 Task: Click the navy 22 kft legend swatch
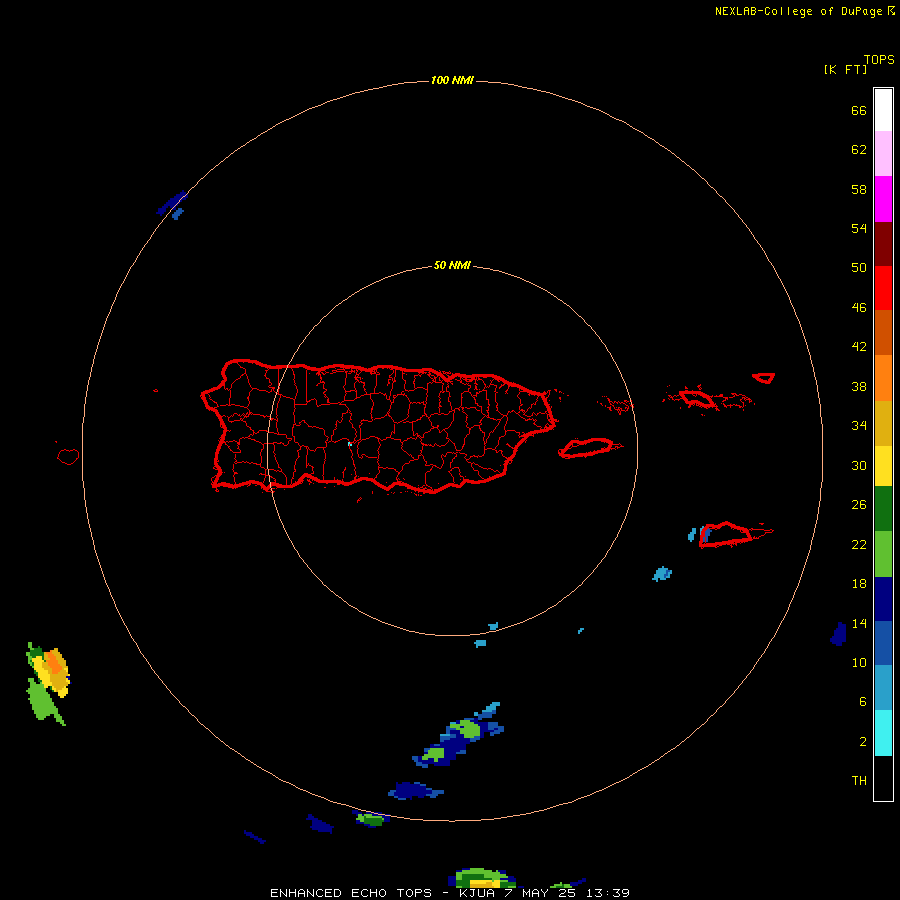883,599
